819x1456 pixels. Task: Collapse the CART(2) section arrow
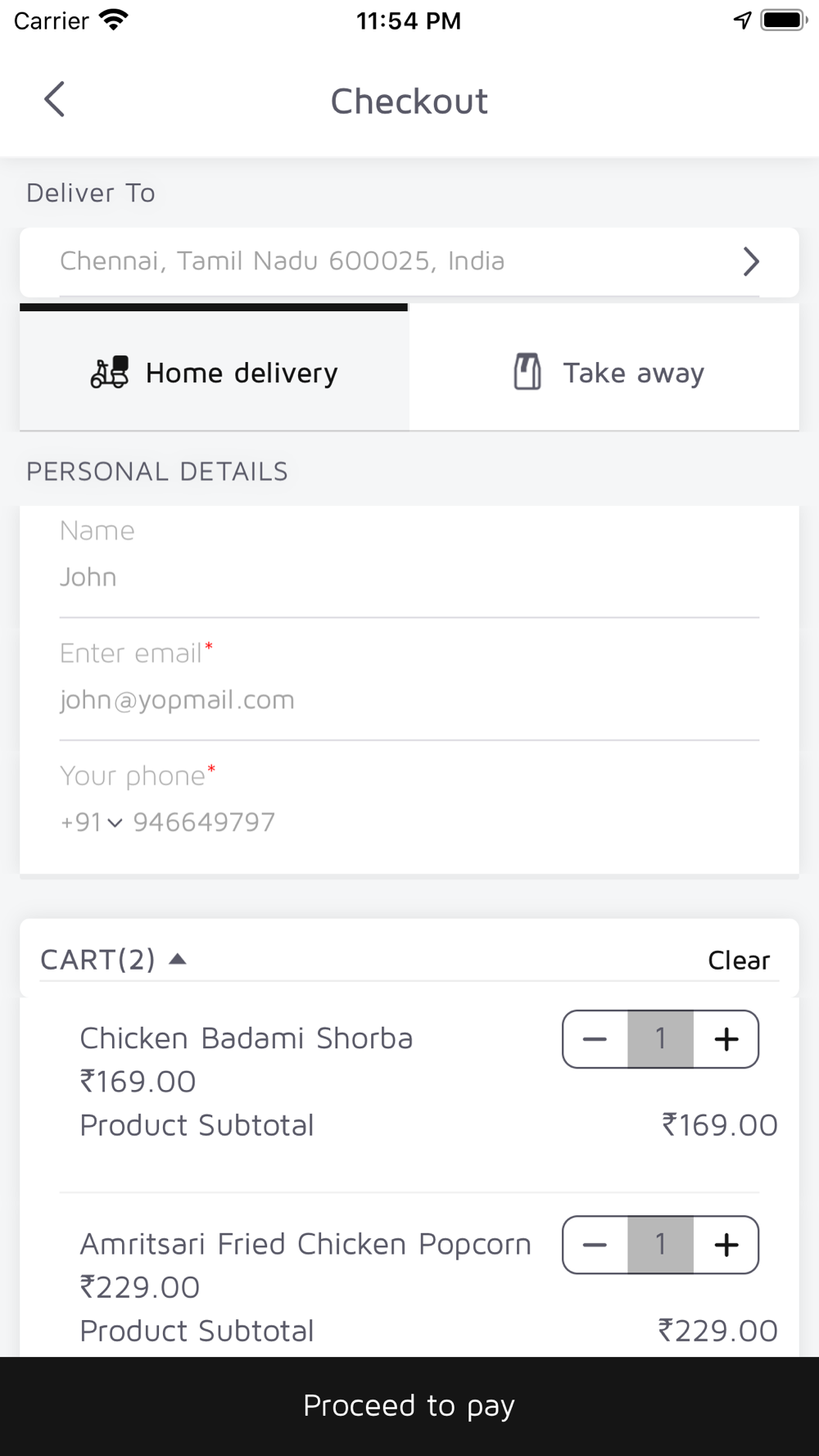pyautogui.click(x=178, y=959)
